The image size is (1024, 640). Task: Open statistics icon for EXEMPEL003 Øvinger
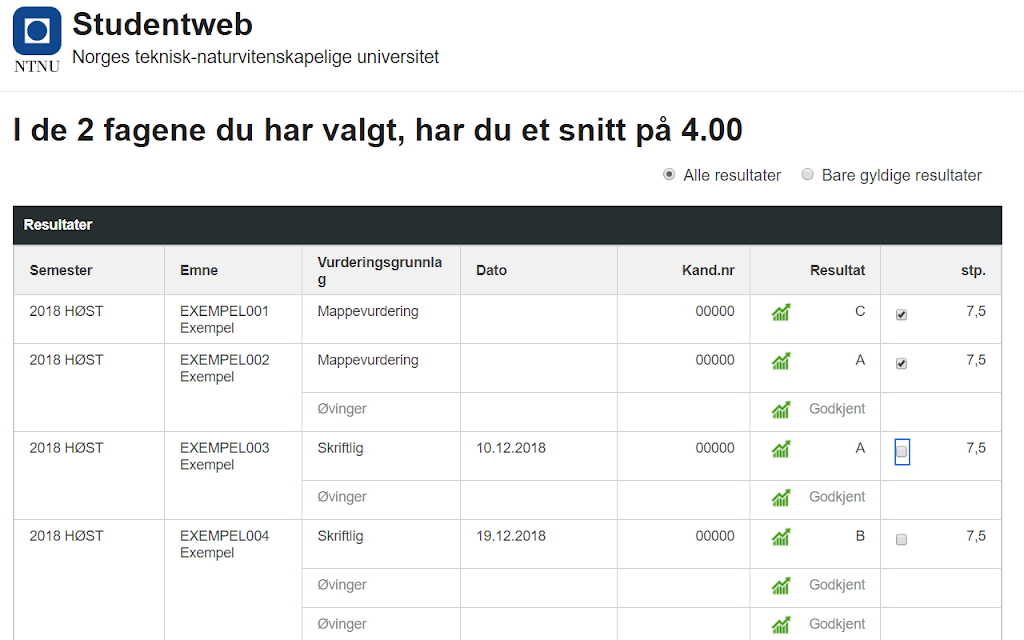[781, 498]
